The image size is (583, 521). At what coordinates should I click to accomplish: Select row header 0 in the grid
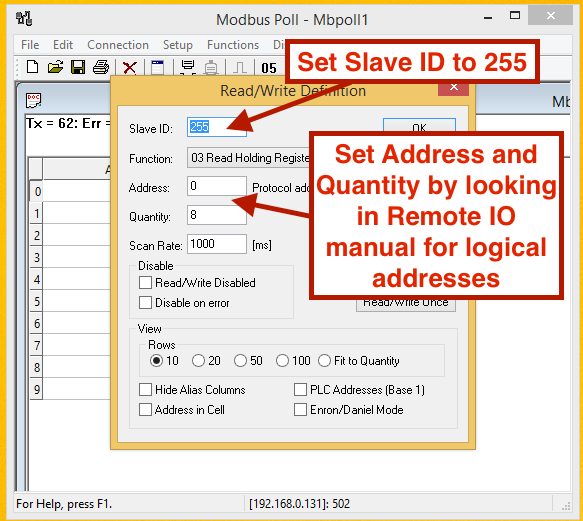[36, 191]
